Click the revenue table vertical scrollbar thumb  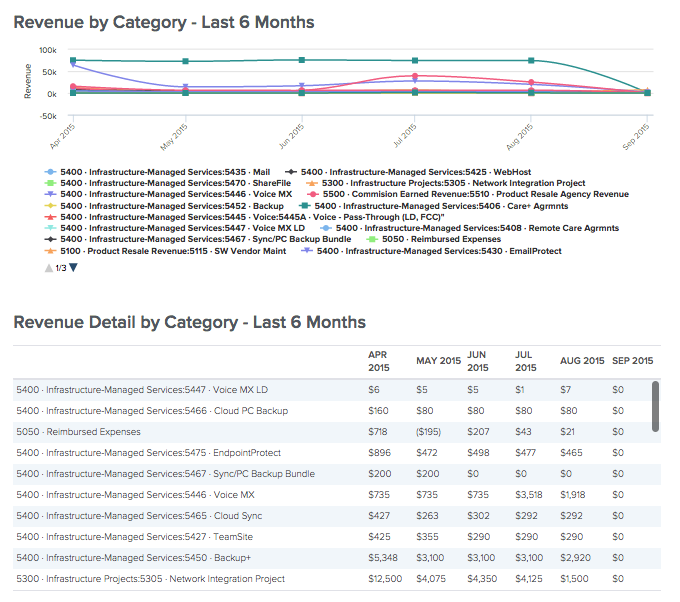[x=656, y=404]
